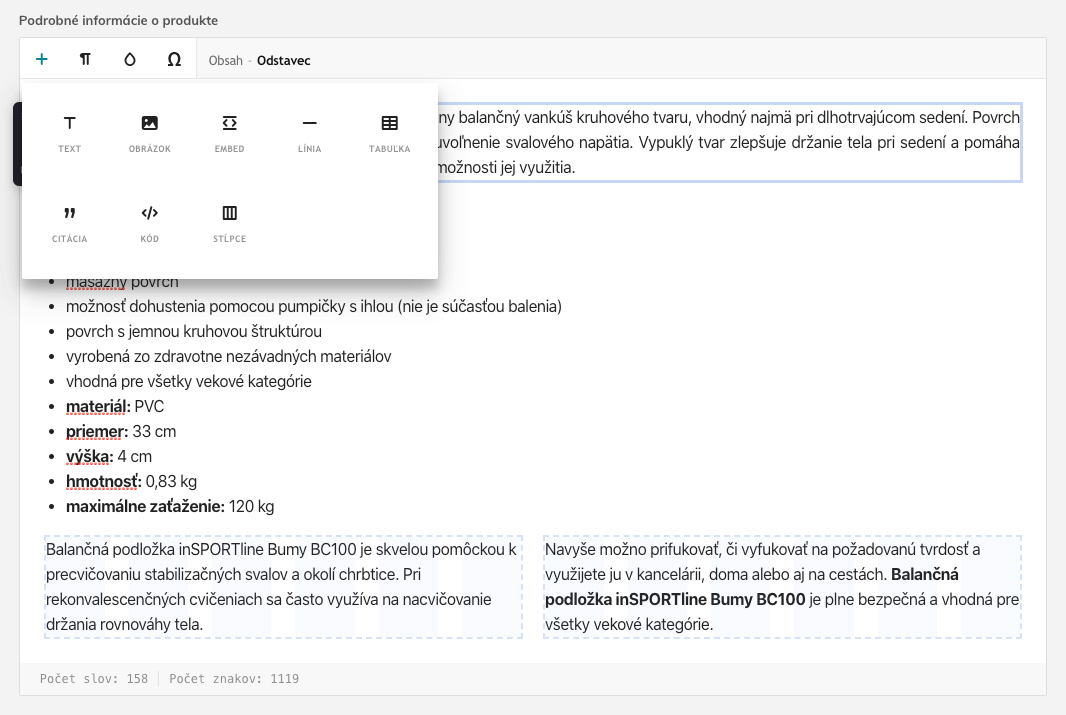Click the 'maximálne zaťaženie: 120 kg' item
1066x715 pixels.
170,506
